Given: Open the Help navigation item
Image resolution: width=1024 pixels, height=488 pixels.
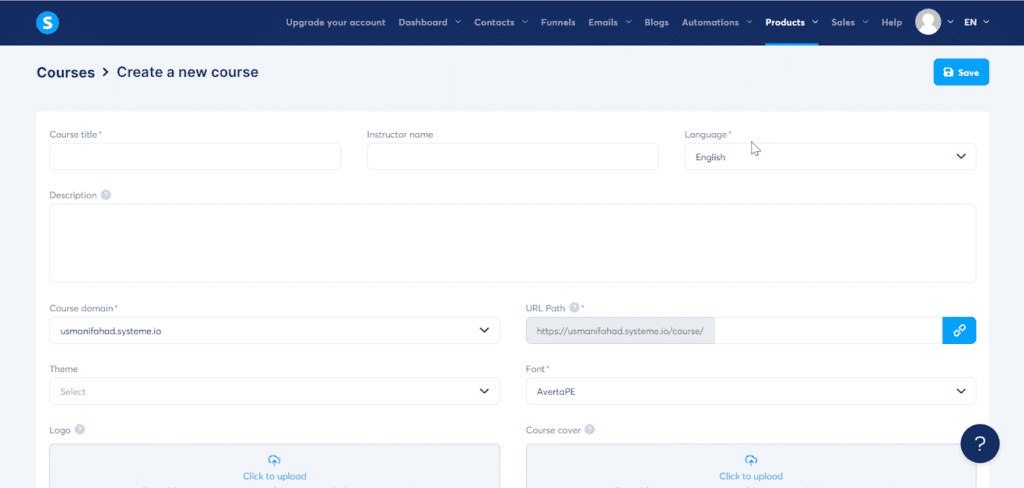Looking at the screenshot, I should pyautogui.click(x=891, y=22).
